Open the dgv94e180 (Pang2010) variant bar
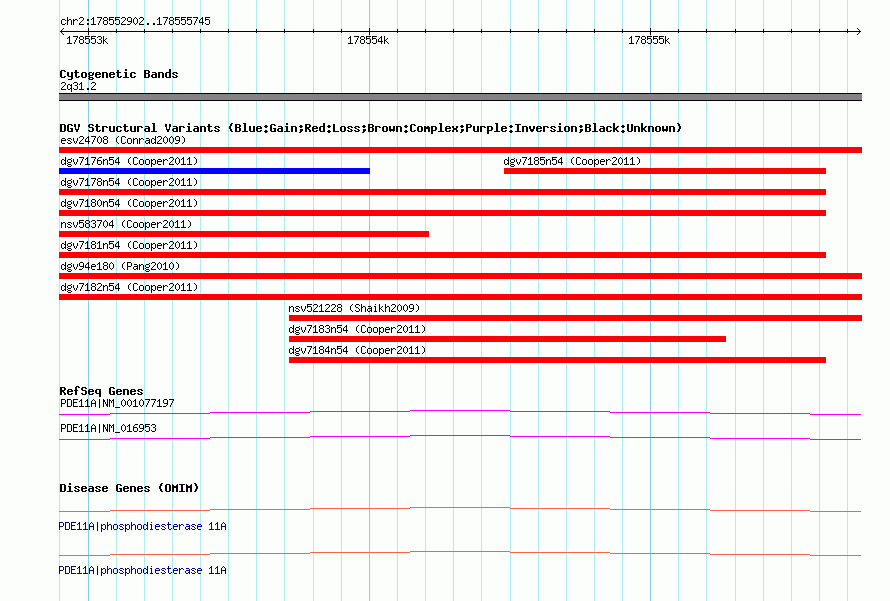This screenshot has width=890, height=601. [460, 276]
